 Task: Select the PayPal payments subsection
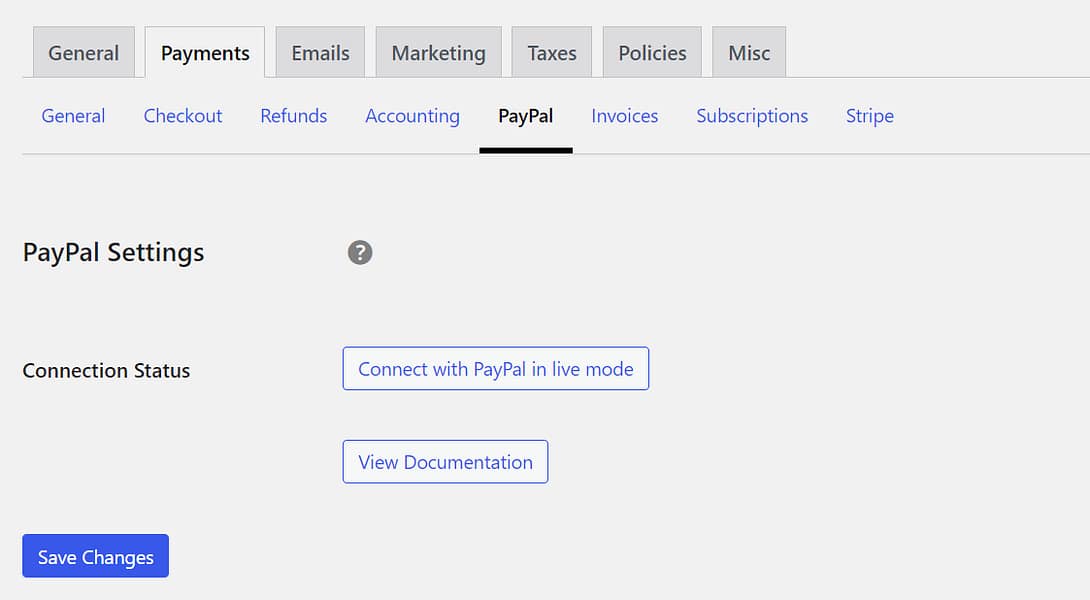pyautogui.click(x=525, y=116)
